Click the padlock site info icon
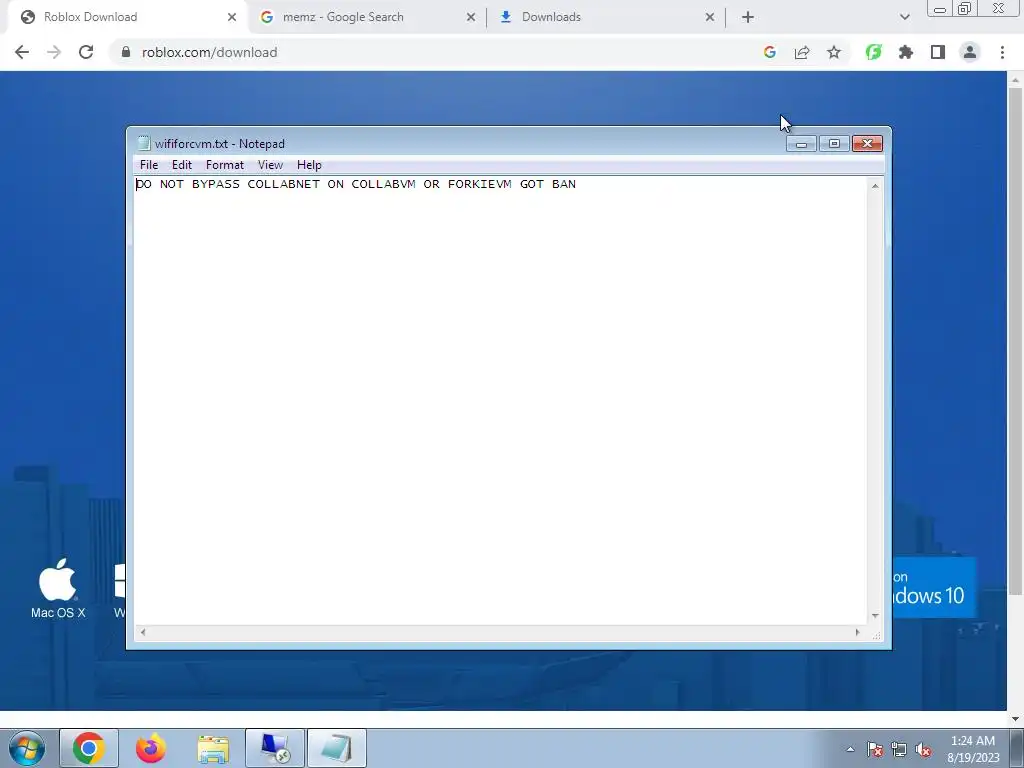Viewport: 1024px width, 768px height. 126,52
